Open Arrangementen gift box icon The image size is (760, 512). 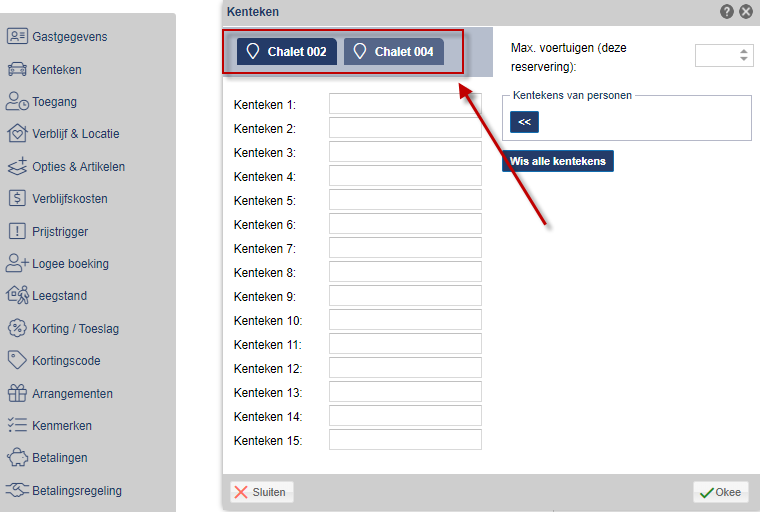click(17, 393)
